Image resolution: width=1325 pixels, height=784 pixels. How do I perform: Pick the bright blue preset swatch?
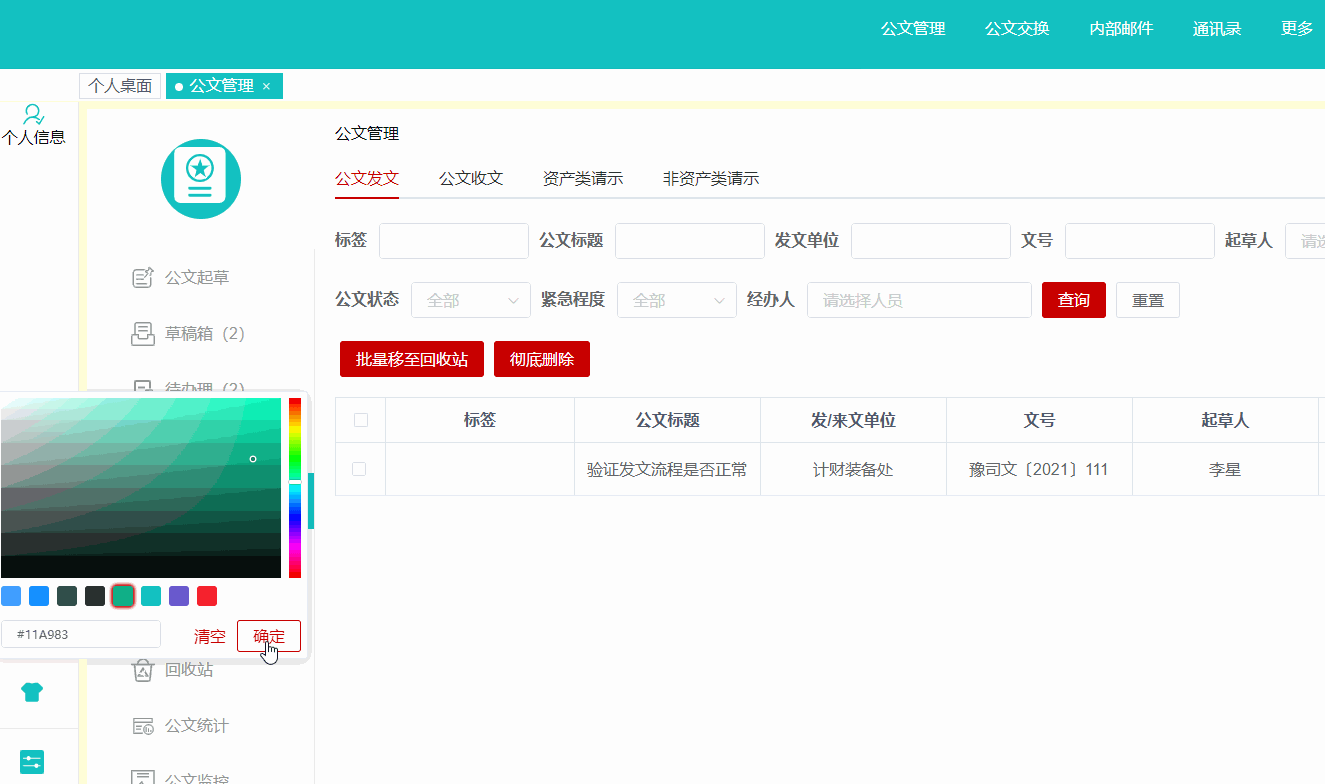[39, 596]
